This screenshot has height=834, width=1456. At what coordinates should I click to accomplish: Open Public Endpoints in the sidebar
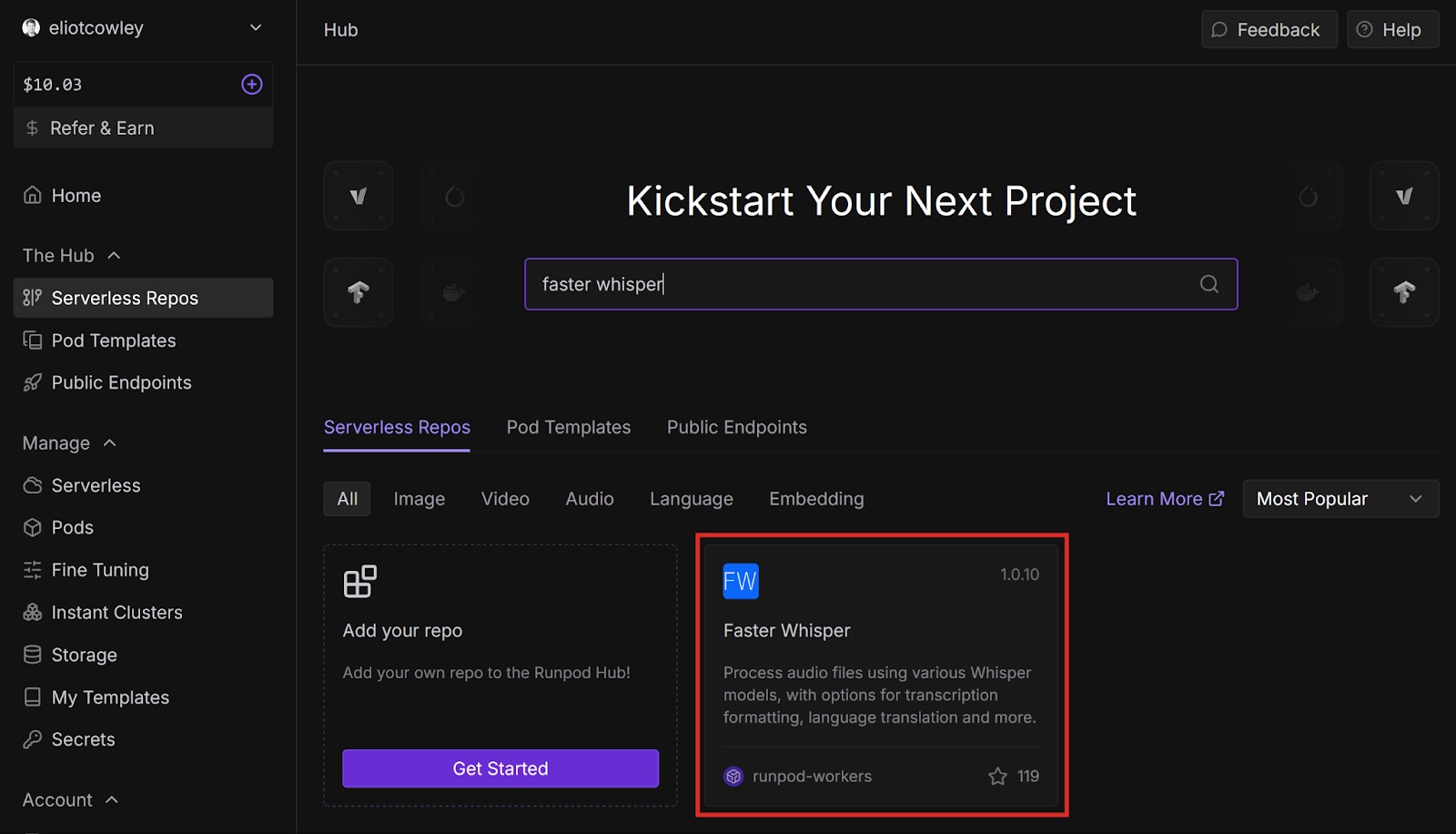coord(143,382)
